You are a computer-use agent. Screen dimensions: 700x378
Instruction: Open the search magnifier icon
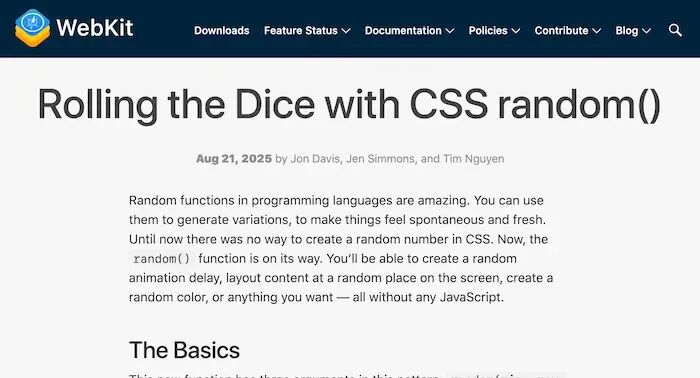(x=675, y=30)
